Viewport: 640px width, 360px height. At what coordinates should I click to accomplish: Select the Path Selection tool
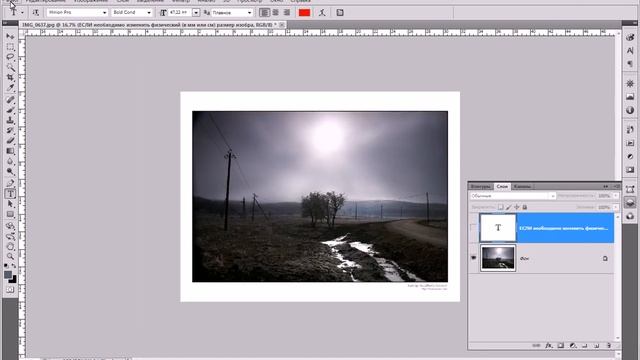[x=10, y=204]
